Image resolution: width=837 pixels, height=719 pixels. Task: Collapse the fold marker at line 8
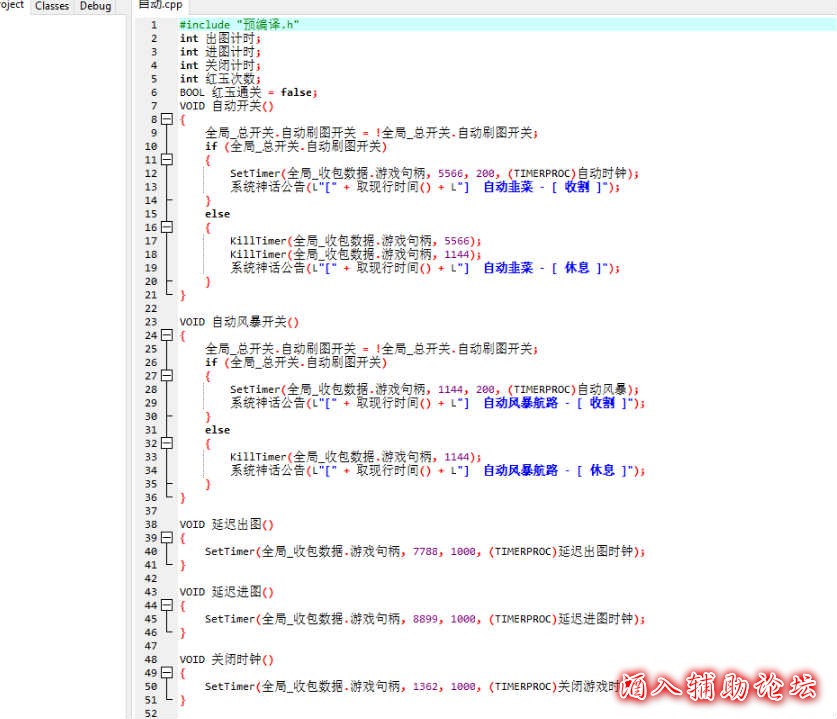pyautogui.click(x=167, y=119)
